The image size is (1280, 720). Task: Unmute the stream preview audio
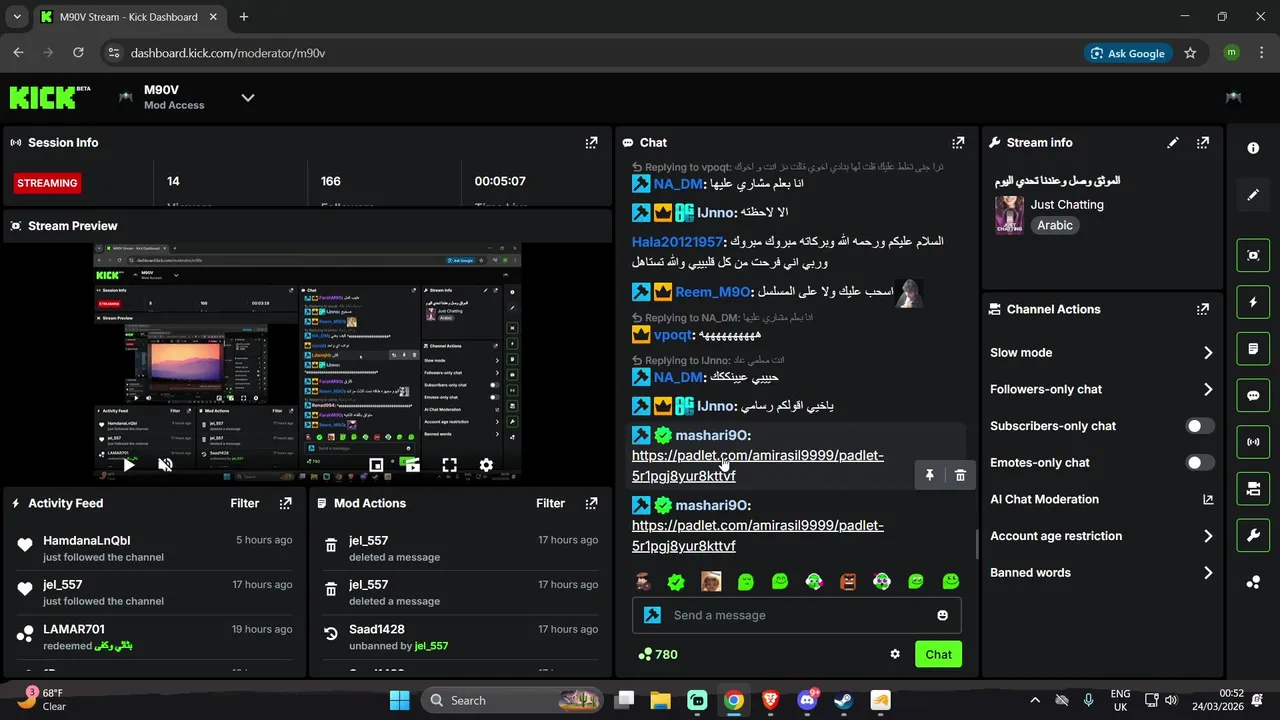(x=166, y=465)
